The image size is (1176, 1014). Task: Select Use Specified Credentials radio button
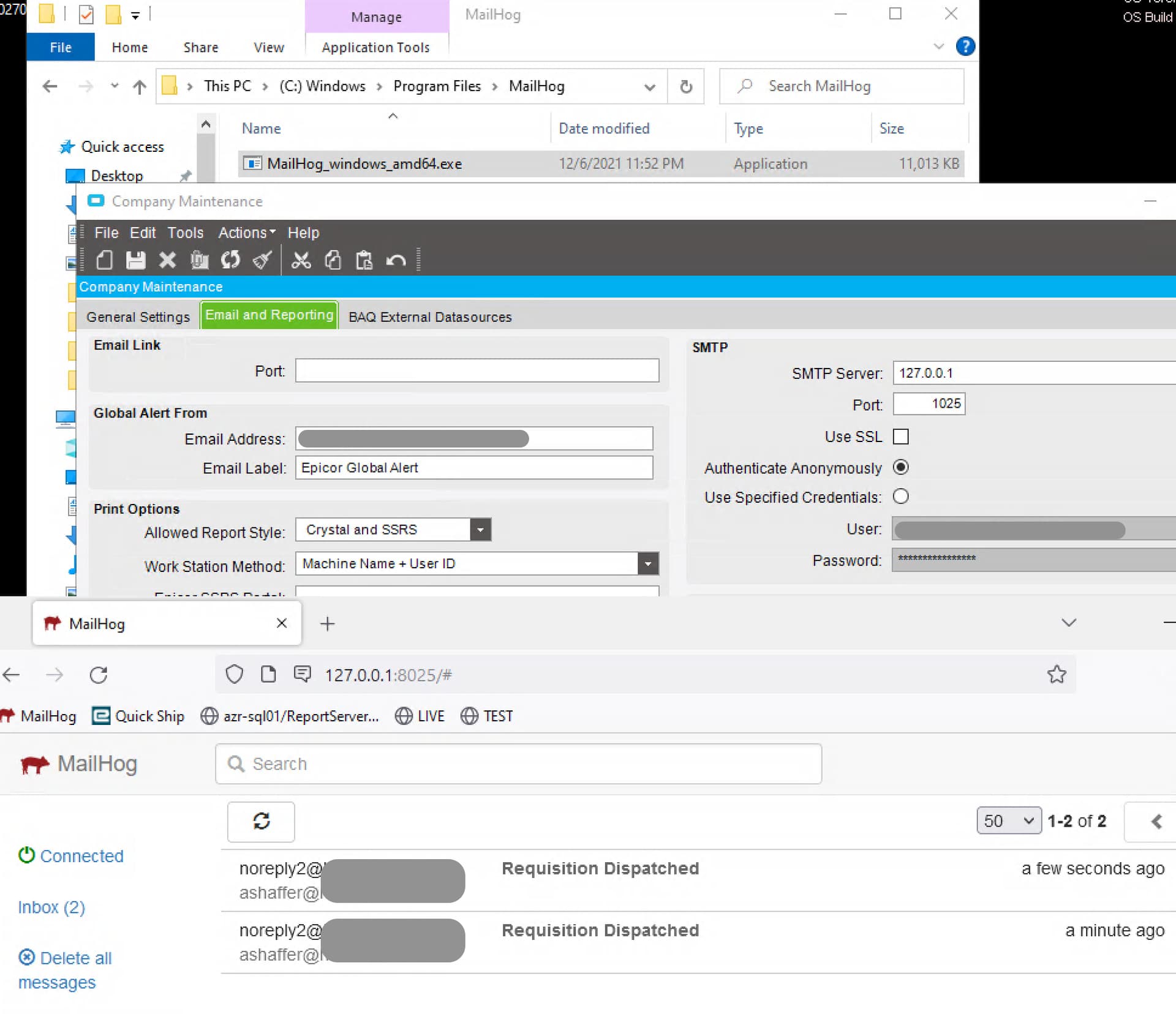click(900, 496)
